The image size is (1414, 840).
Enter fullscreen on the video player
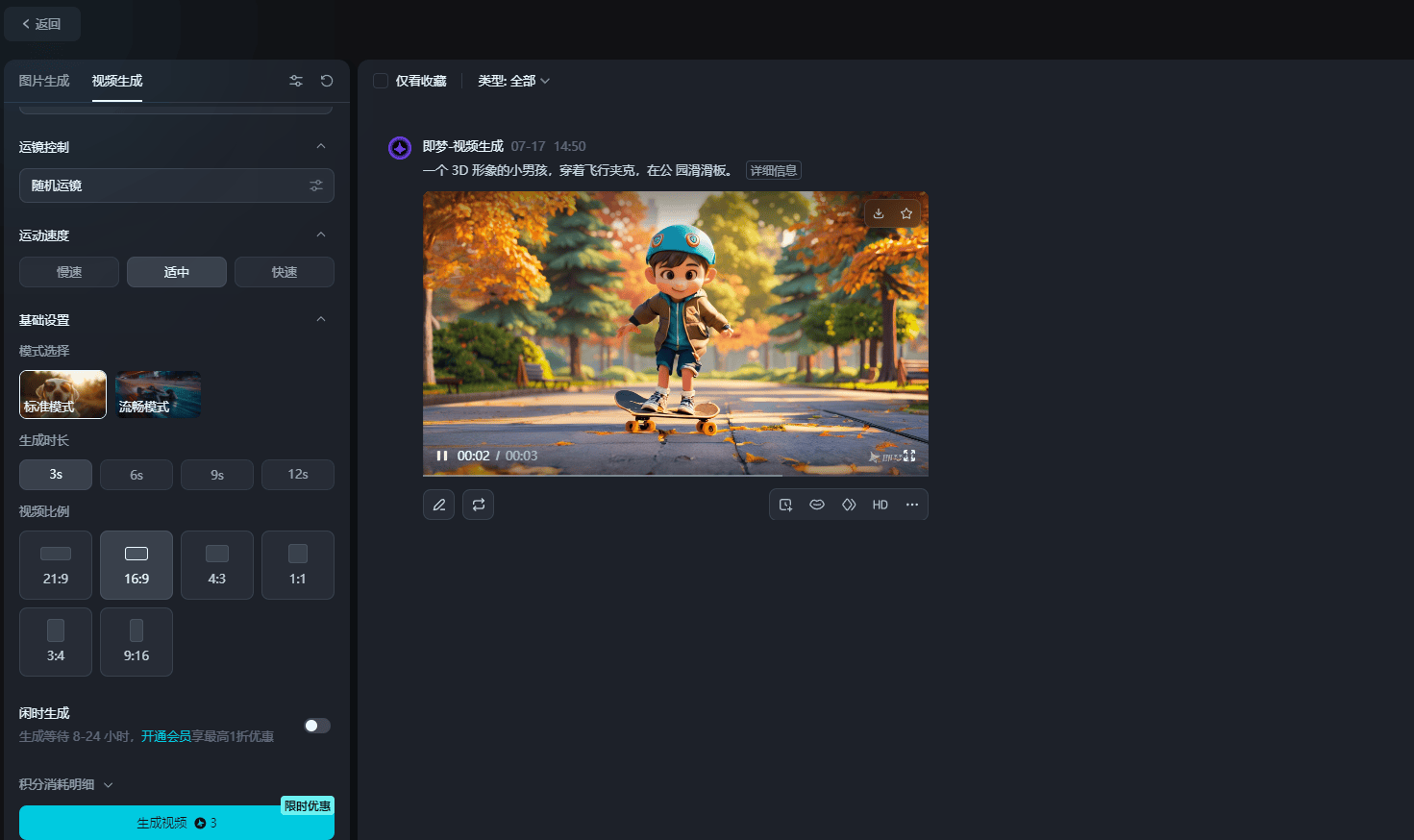click(909, 456)
